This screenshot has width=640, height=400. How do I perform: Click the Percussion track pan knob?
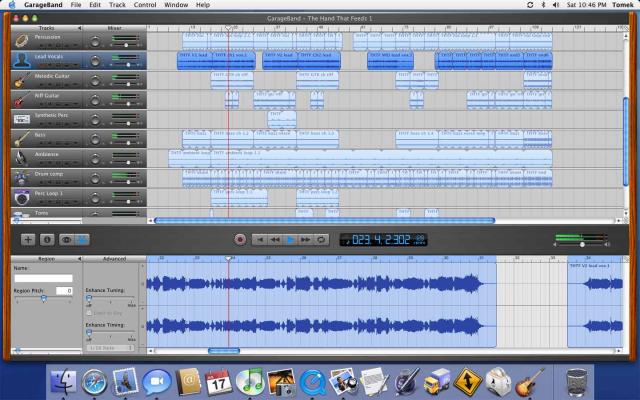click(x=95, y=41)
